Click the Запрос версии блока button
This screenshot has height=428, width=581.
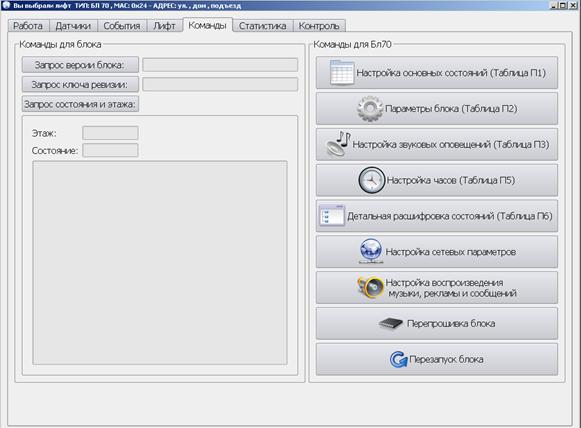pos(80,65)
